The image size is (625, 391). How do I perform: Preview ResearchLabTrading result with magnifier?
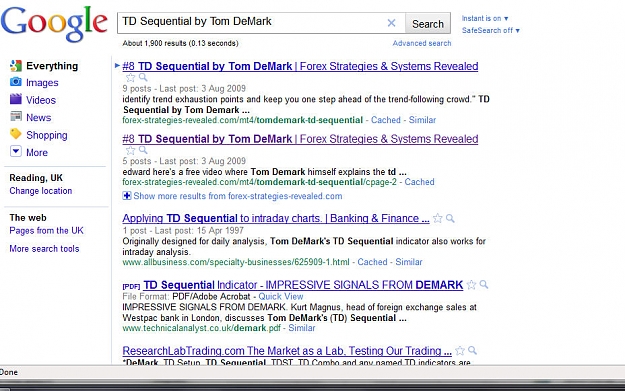(x=472, y=351)
